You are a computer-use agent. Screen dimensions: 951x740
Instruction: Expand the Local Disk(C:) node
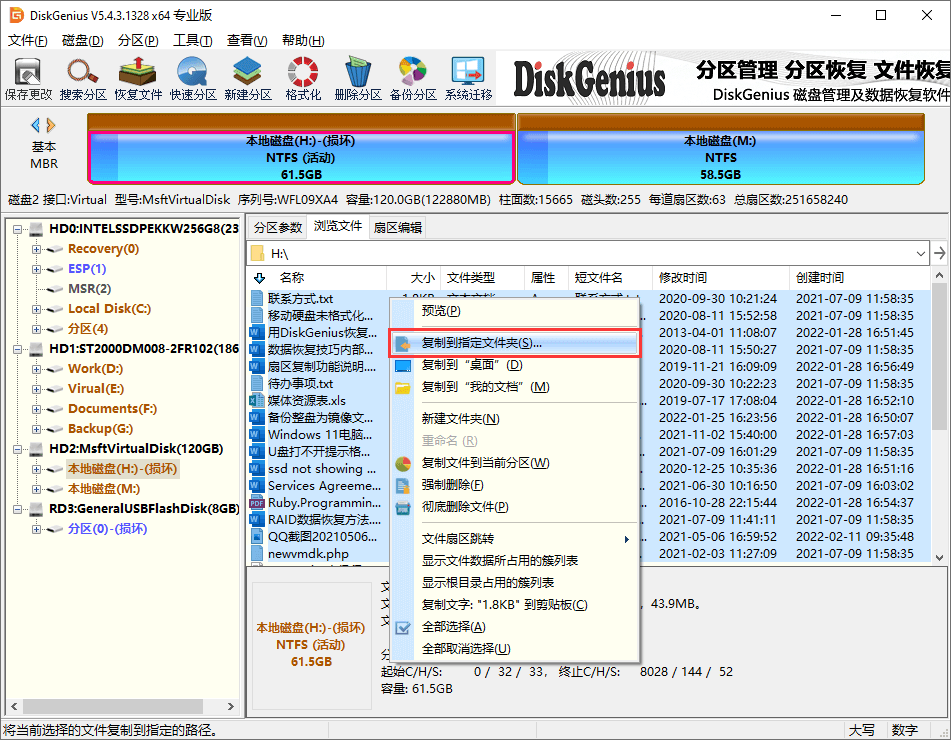tap(36, 309)
